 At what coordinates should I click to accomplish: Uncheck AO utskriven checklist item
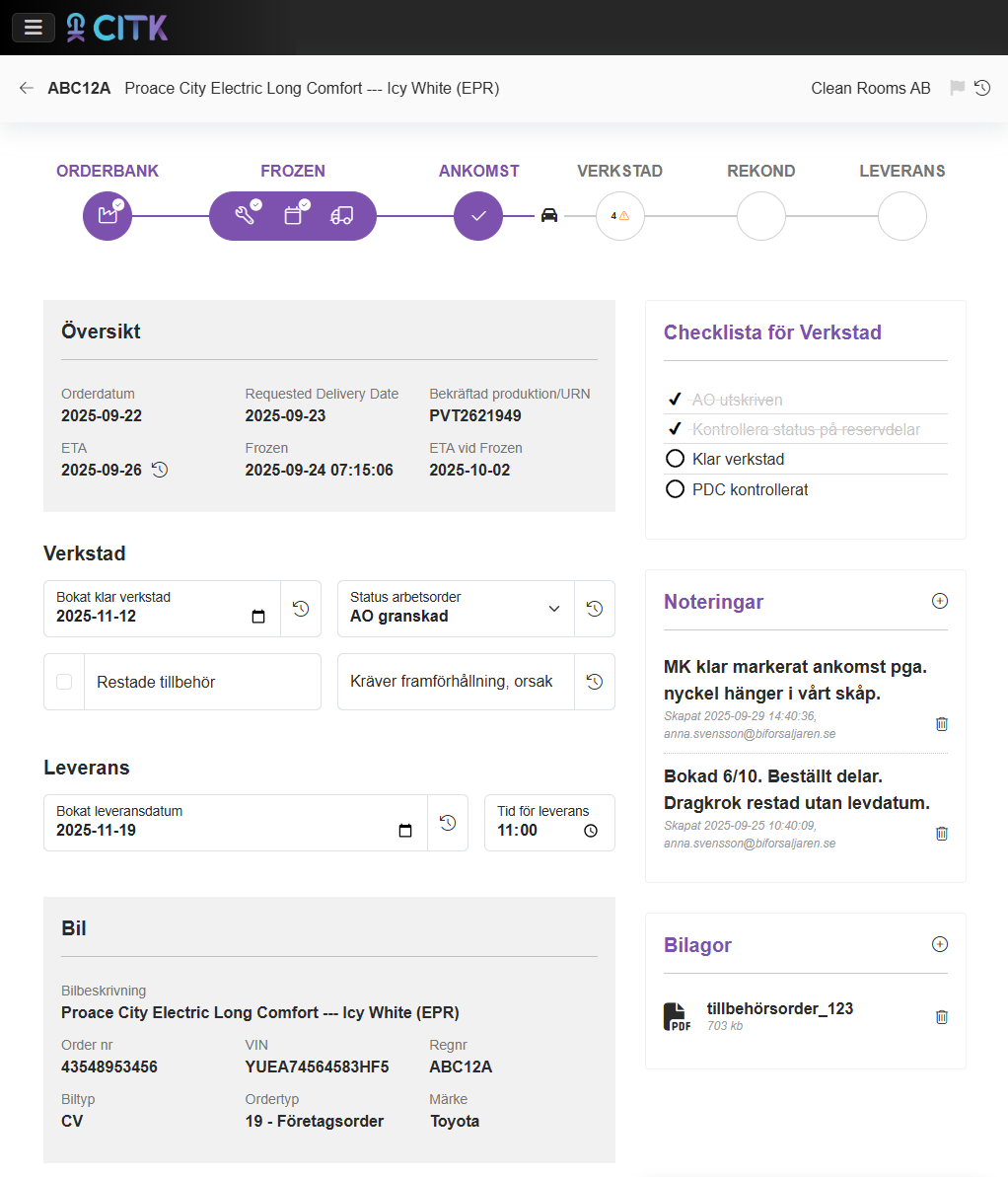click(x=675, y=400)
